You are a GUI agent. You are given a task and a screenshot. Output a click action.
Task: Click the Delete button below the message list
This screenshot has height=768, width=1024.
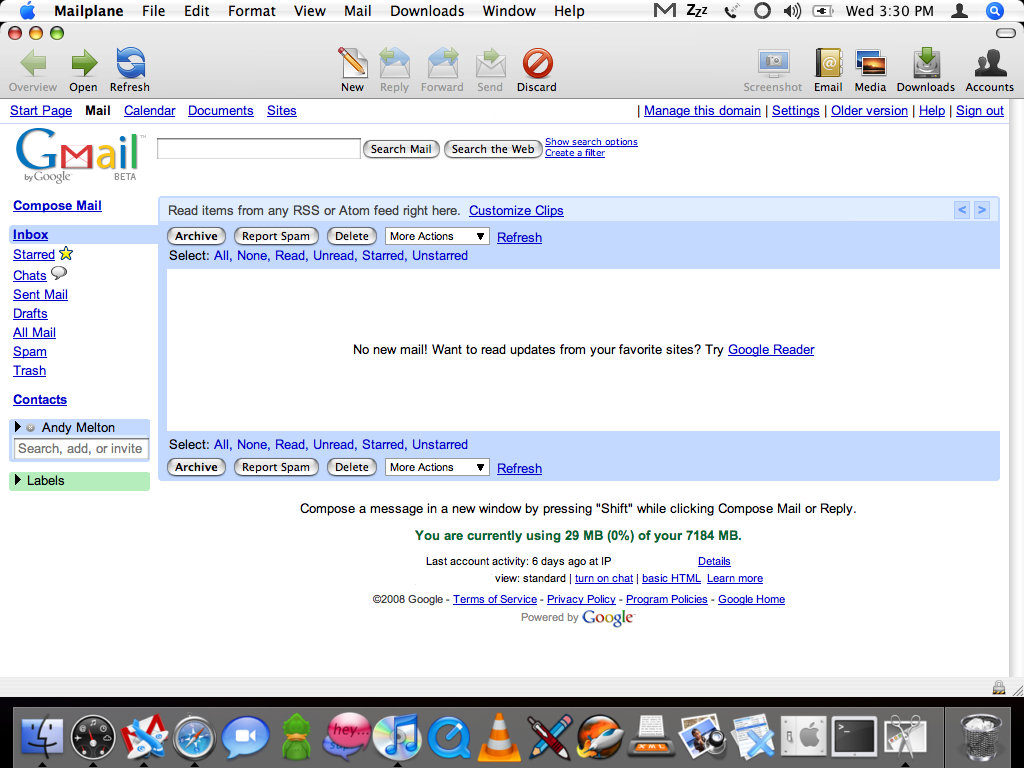pos(351,468)
